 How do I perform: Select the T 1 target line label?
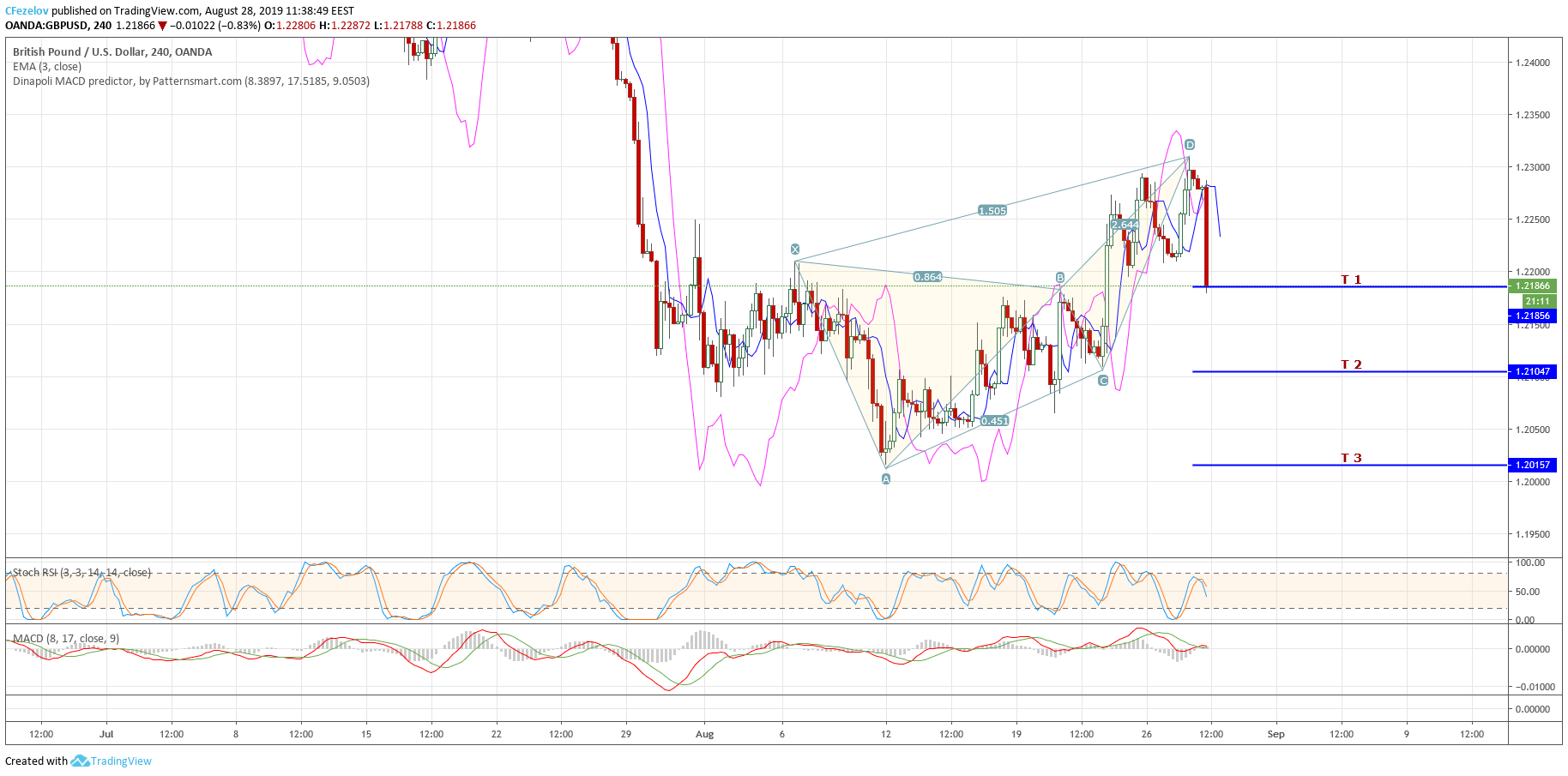tap(1351, 280)
